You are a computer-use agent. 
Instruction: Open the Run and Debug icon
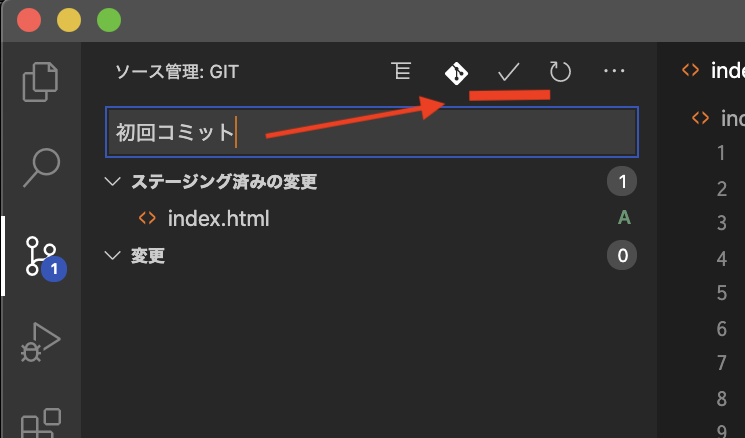tap(40, 342)
